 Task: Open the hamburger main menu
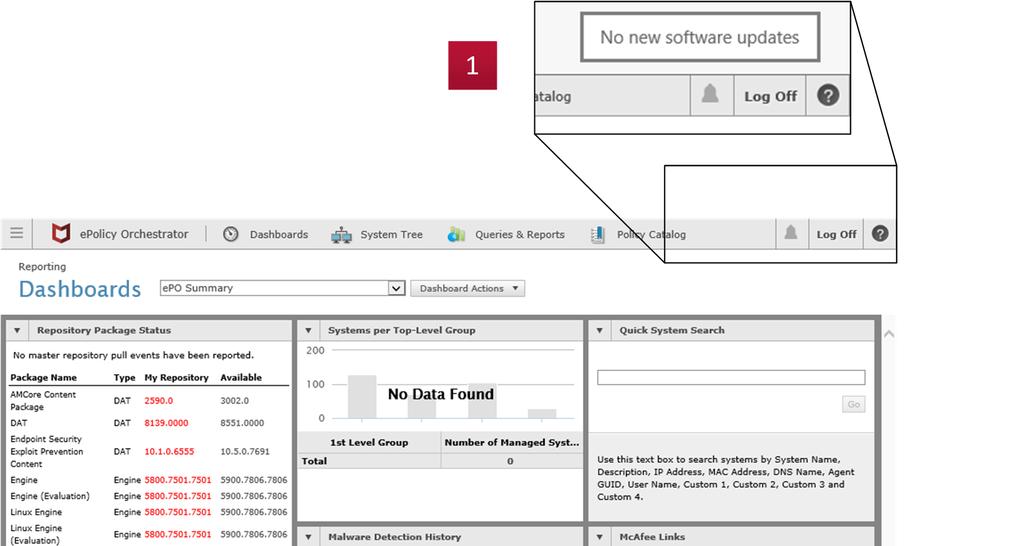click(x=16, y=233)
